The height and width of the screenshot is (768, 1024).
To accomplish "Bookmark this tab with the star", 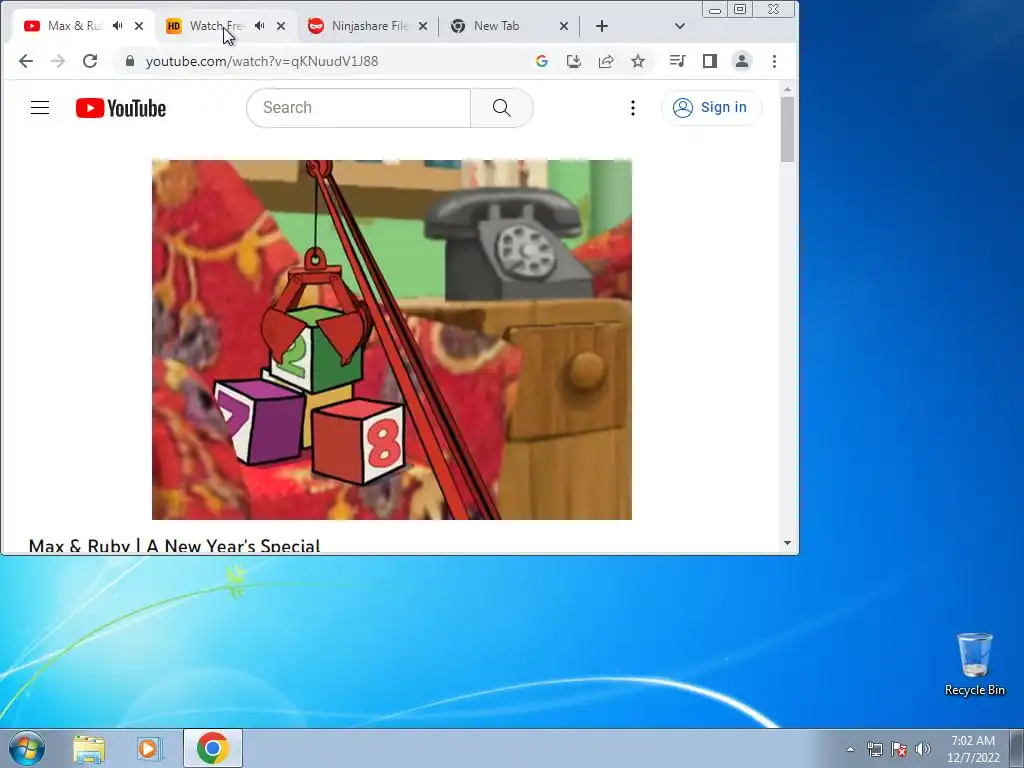I will point(638,61).
